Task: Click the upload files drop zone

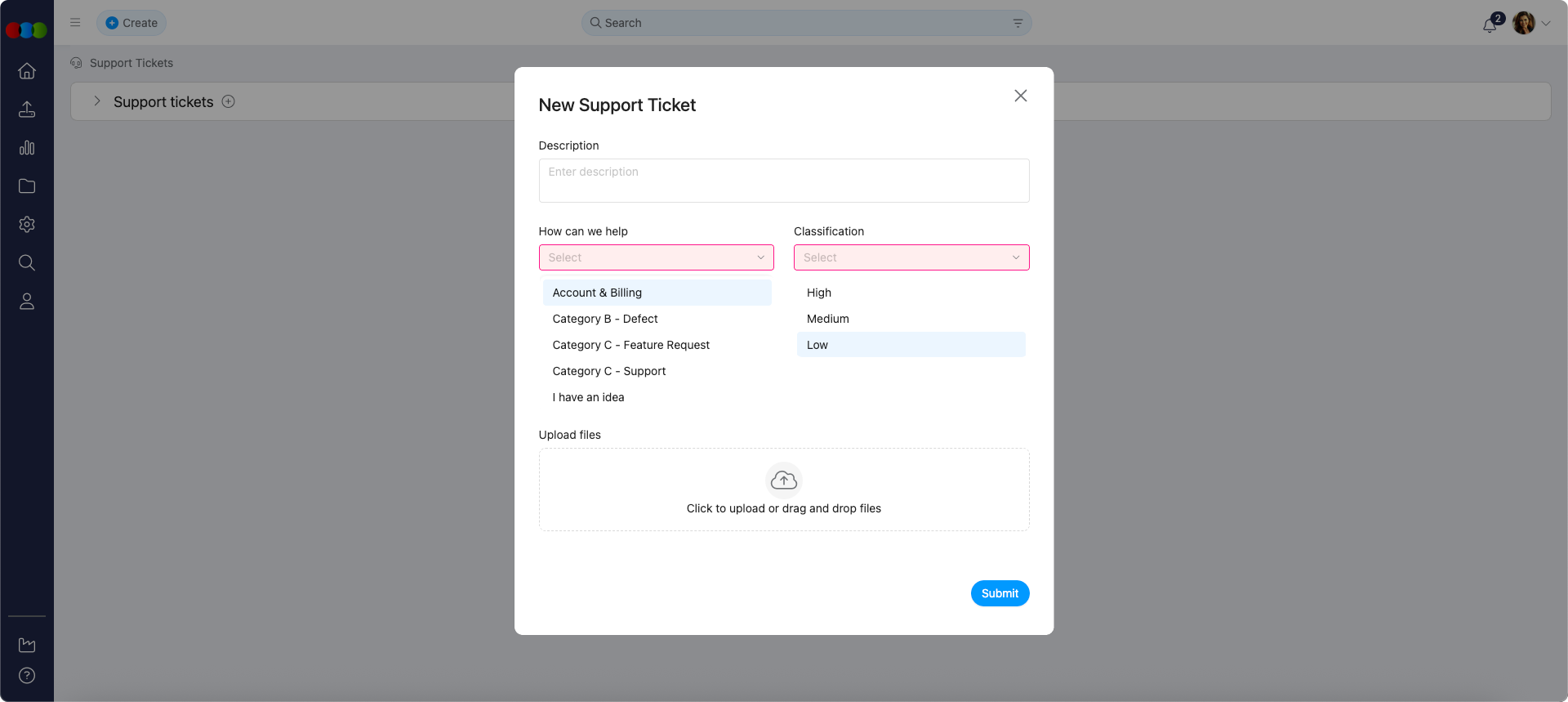Action: [x=783, y=489]
